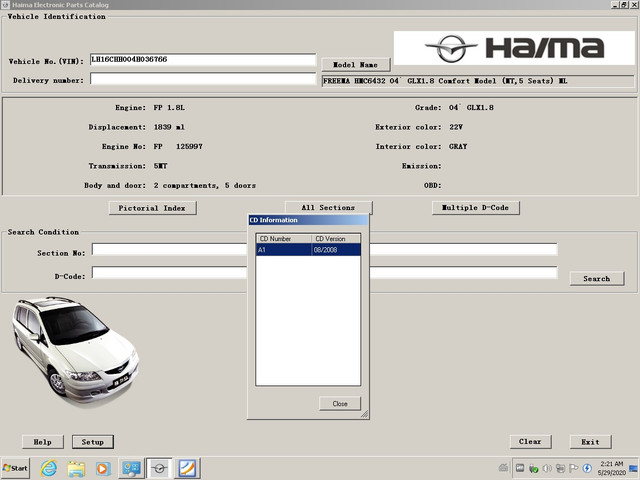Click the exterior color value 22V
The image size is (640, 480).
(x=456, y=127)
